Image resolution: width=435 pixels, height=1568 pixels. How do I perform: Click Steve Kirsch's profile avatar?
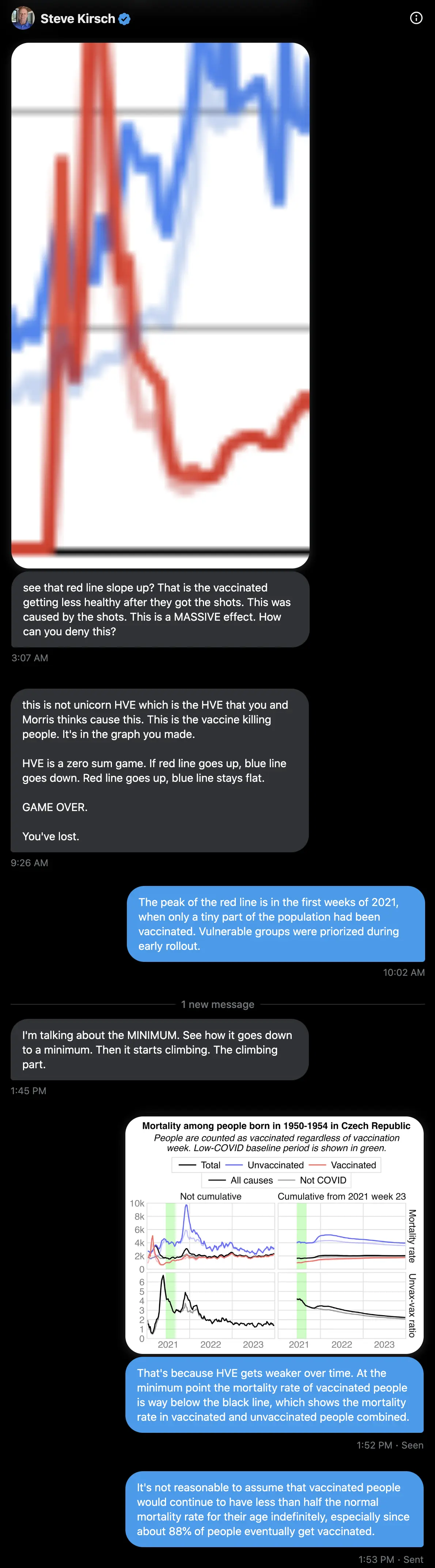[23, 18]
